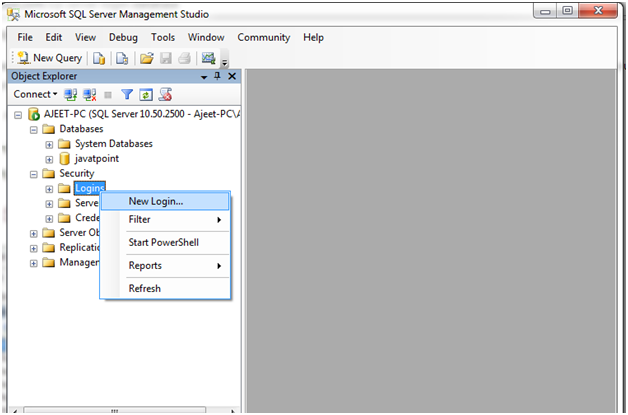Click Refresh in the context menu
Viewport: 628px width, 415px height.
(145, 288)
